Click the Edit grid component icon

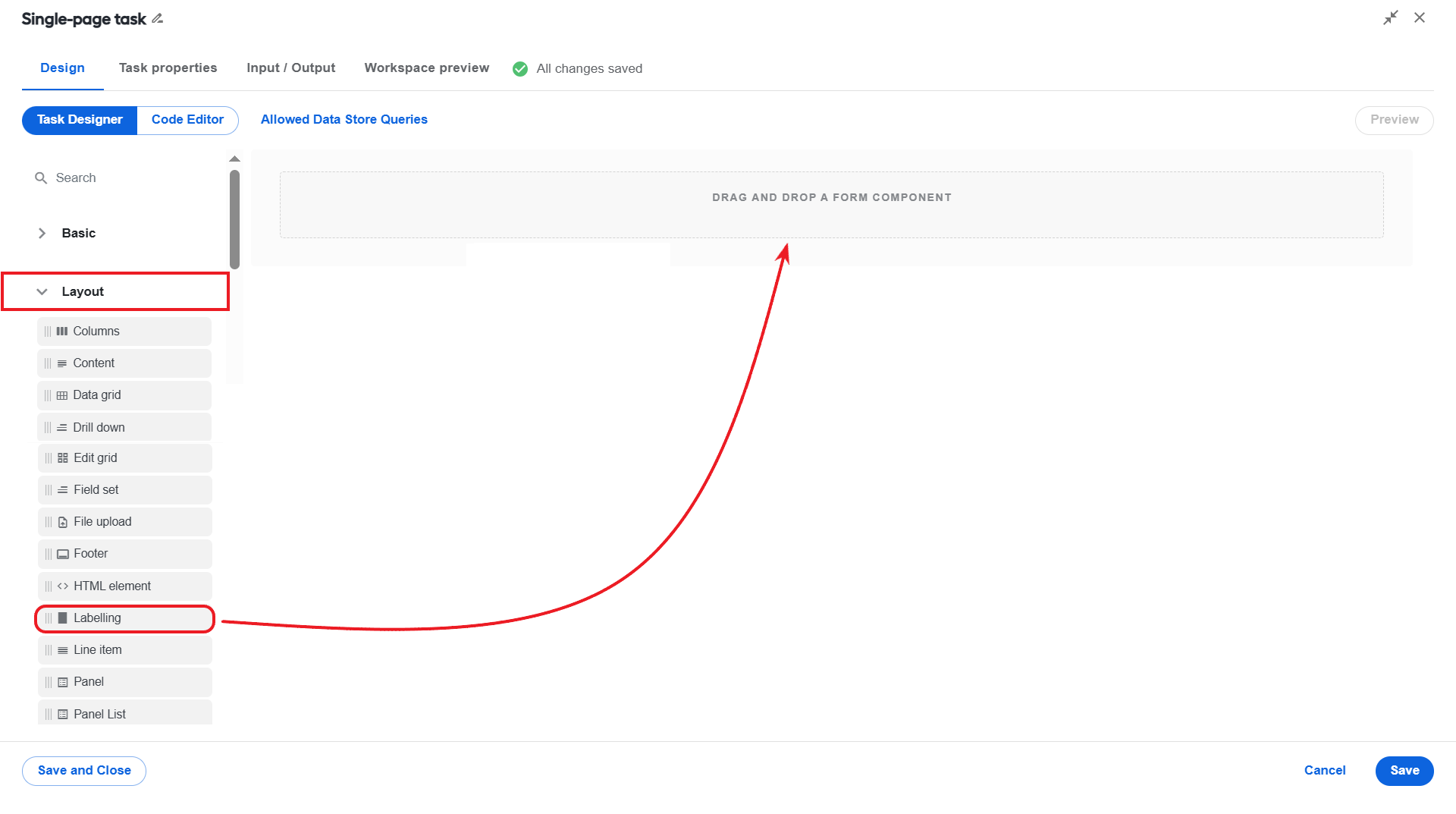tap(63, 458)
